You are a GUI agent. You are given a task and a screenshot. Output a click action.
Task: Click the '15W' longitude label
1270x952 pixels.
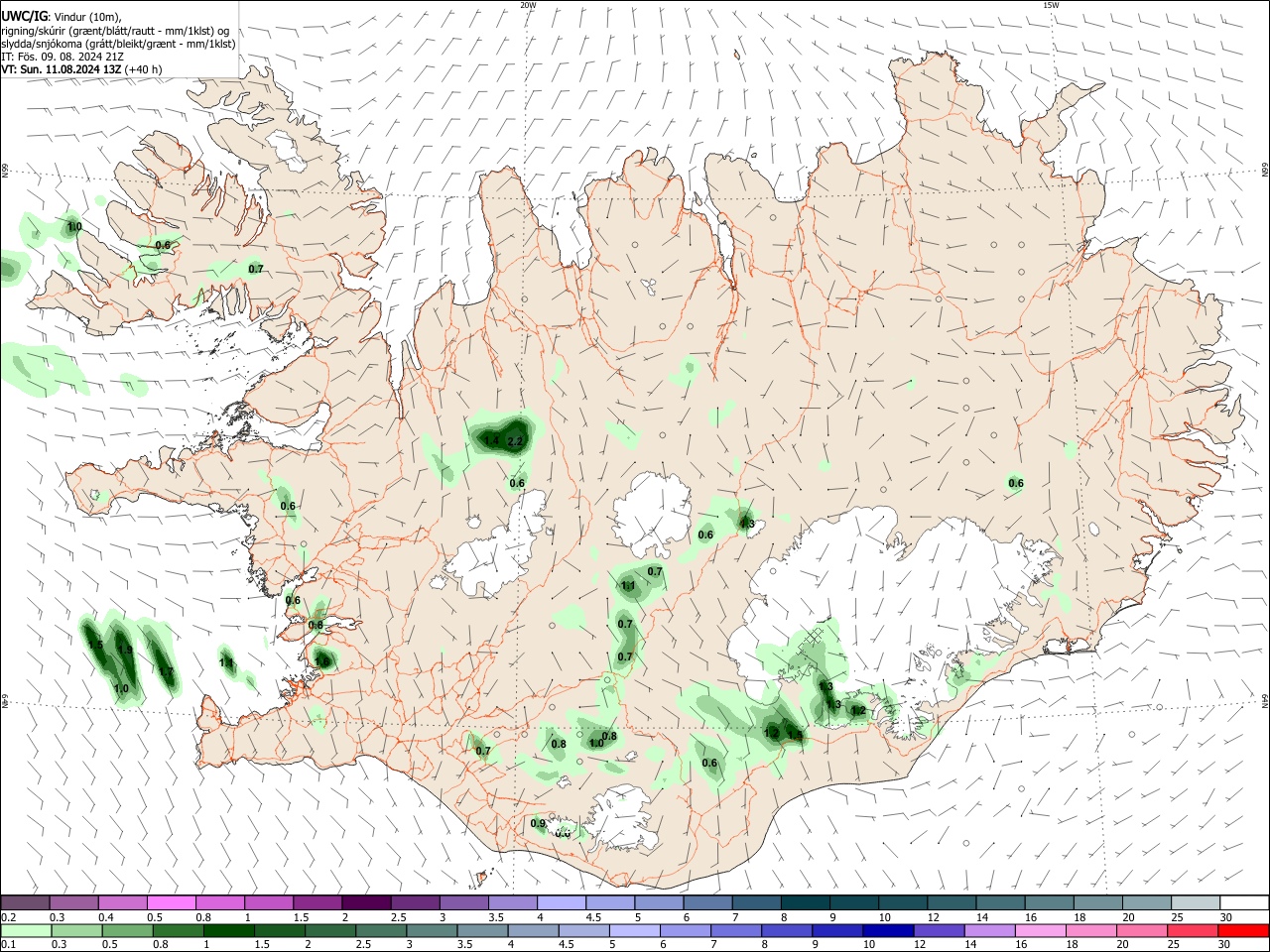coord(1051,5)
